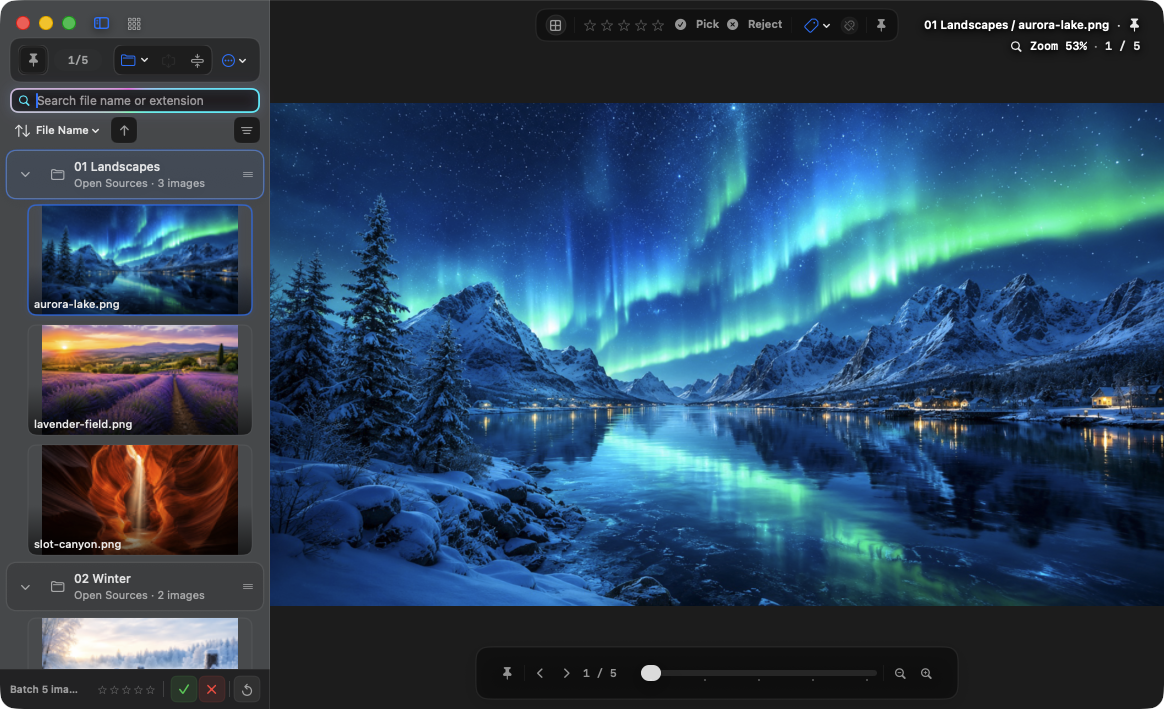1164x709 pixels.
Task: Click the pin button in sidebar toolbar
Action: (x=33, y=60)
